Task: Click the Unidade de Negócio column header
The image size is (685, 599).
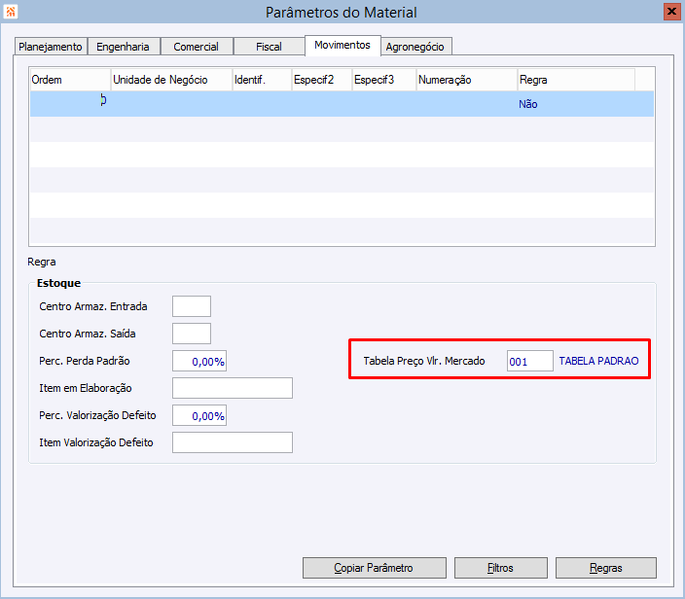Action: (x=172, y=80)
